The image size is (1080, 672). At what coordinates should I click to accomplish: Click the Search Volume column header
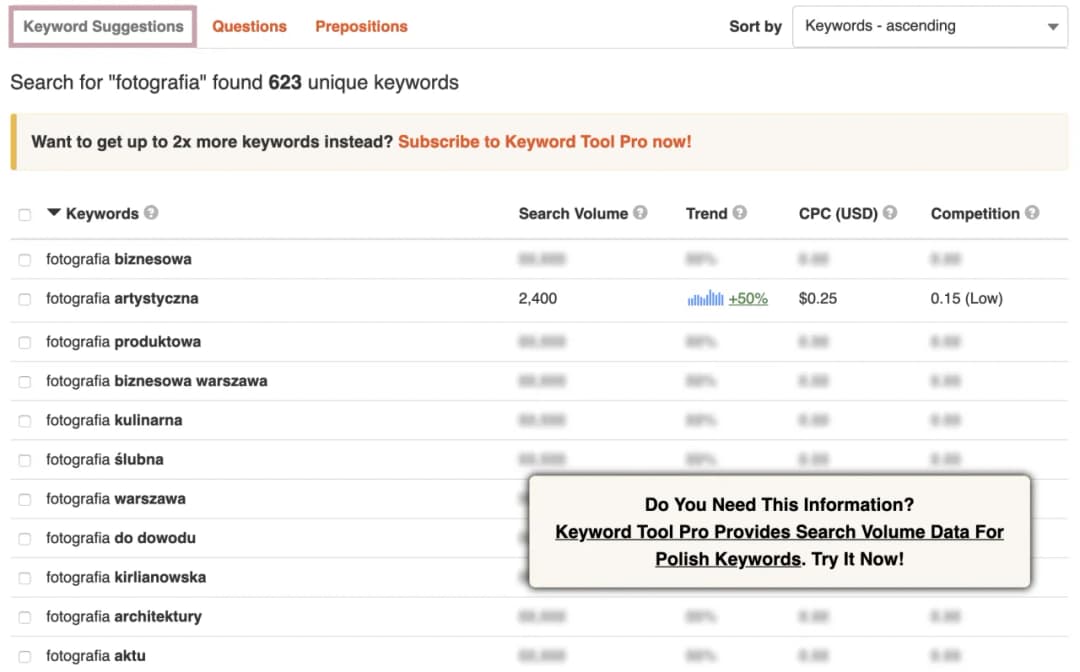[572, 213]
